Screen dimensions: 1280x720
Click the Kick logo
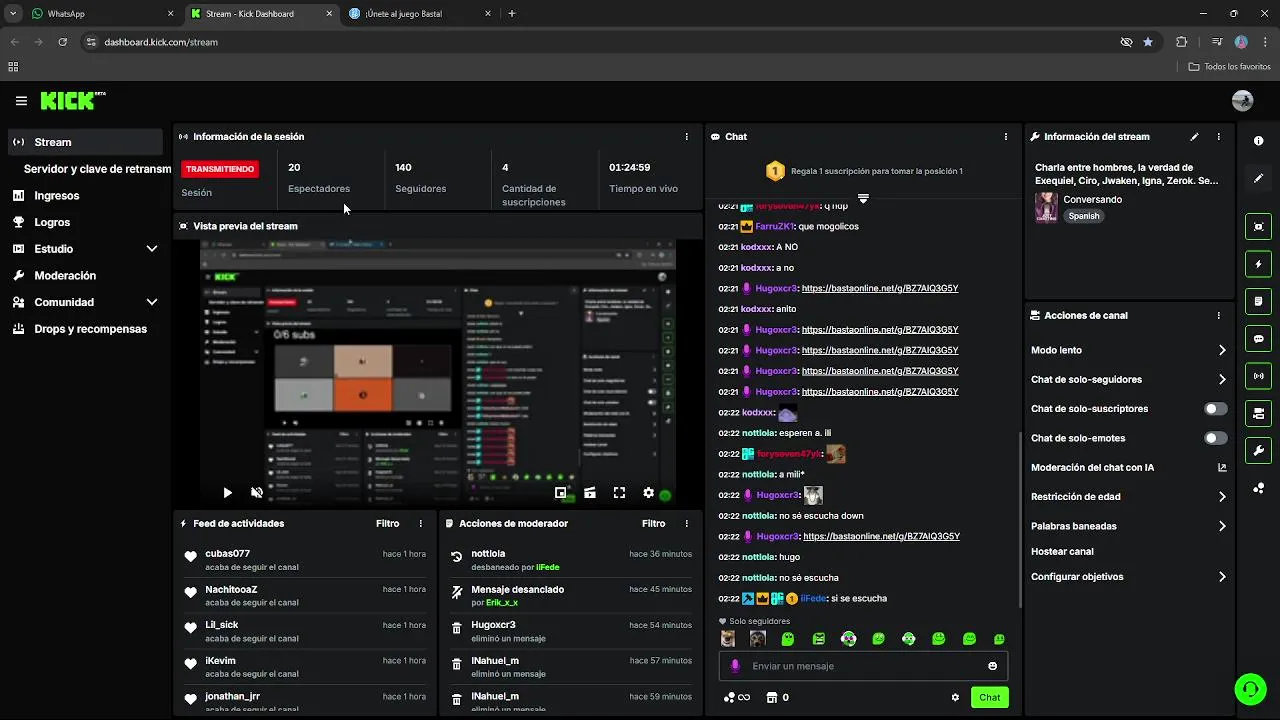[73, 100]
